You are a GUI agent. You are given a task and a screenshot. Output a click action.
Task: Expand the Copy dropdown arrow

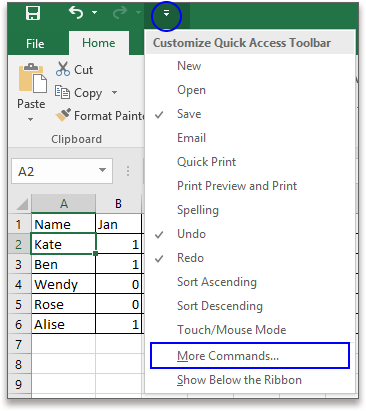click(x=114, y=92)
